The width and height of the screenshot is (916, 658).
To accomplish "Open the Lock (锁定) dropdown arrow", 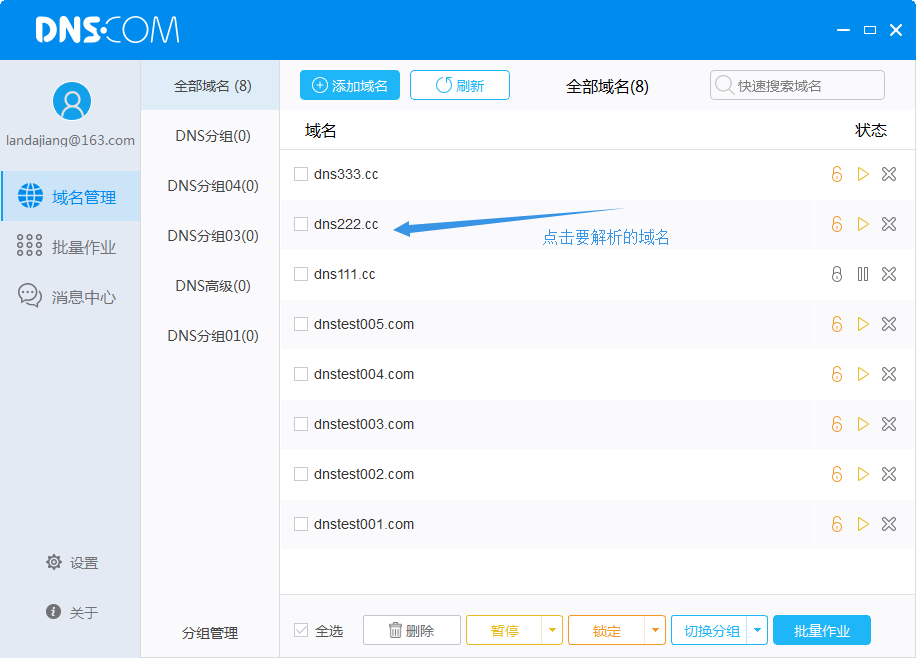I will (x=655, y=630).
